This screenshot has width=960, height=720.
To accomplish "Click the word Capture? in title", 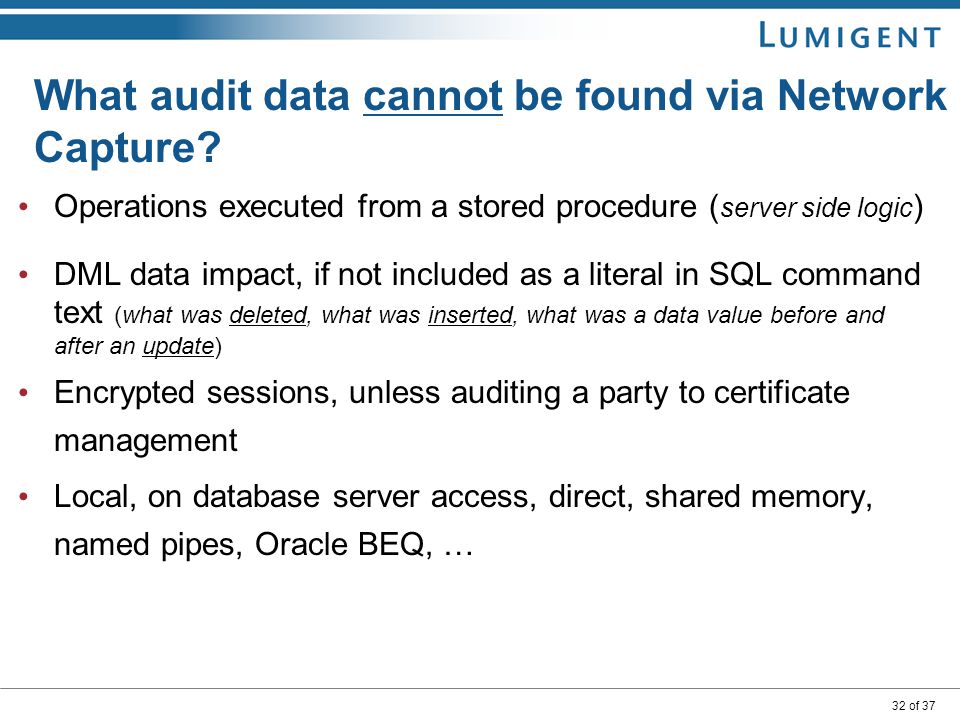I will 127,148.
